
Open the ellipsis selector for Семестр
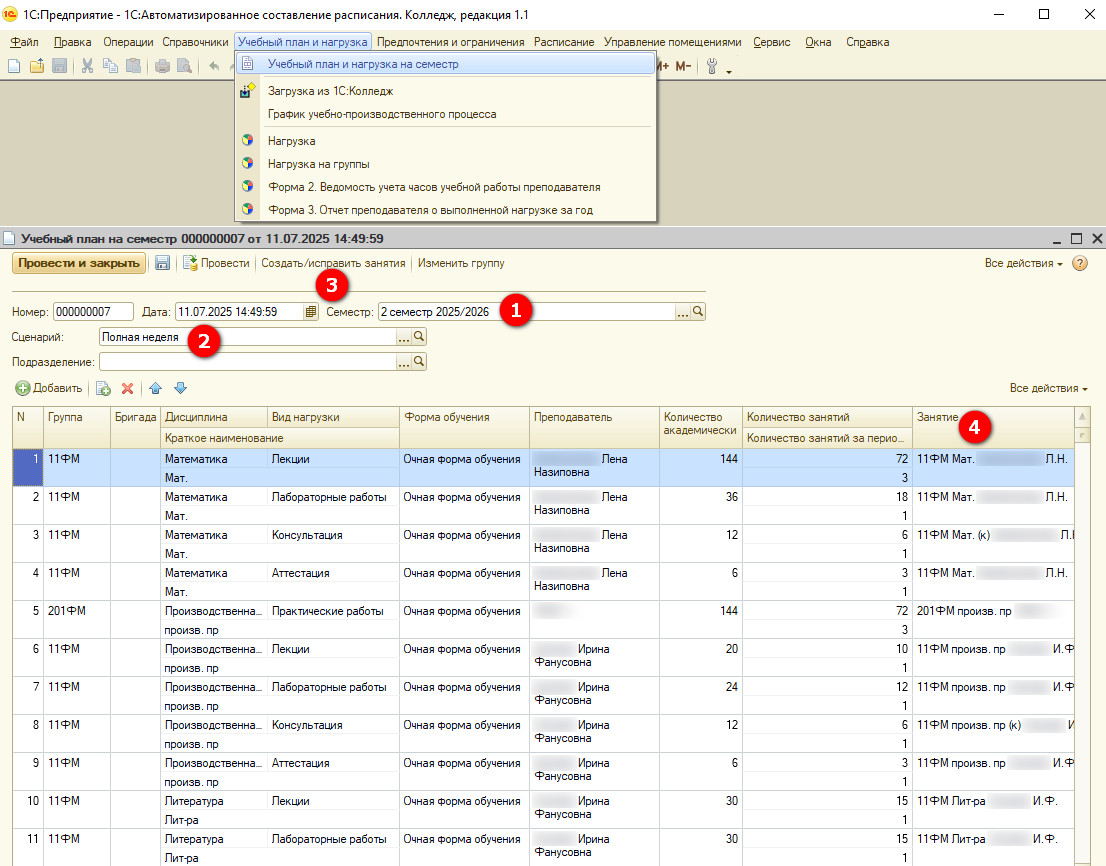click(x=683, y=312)
